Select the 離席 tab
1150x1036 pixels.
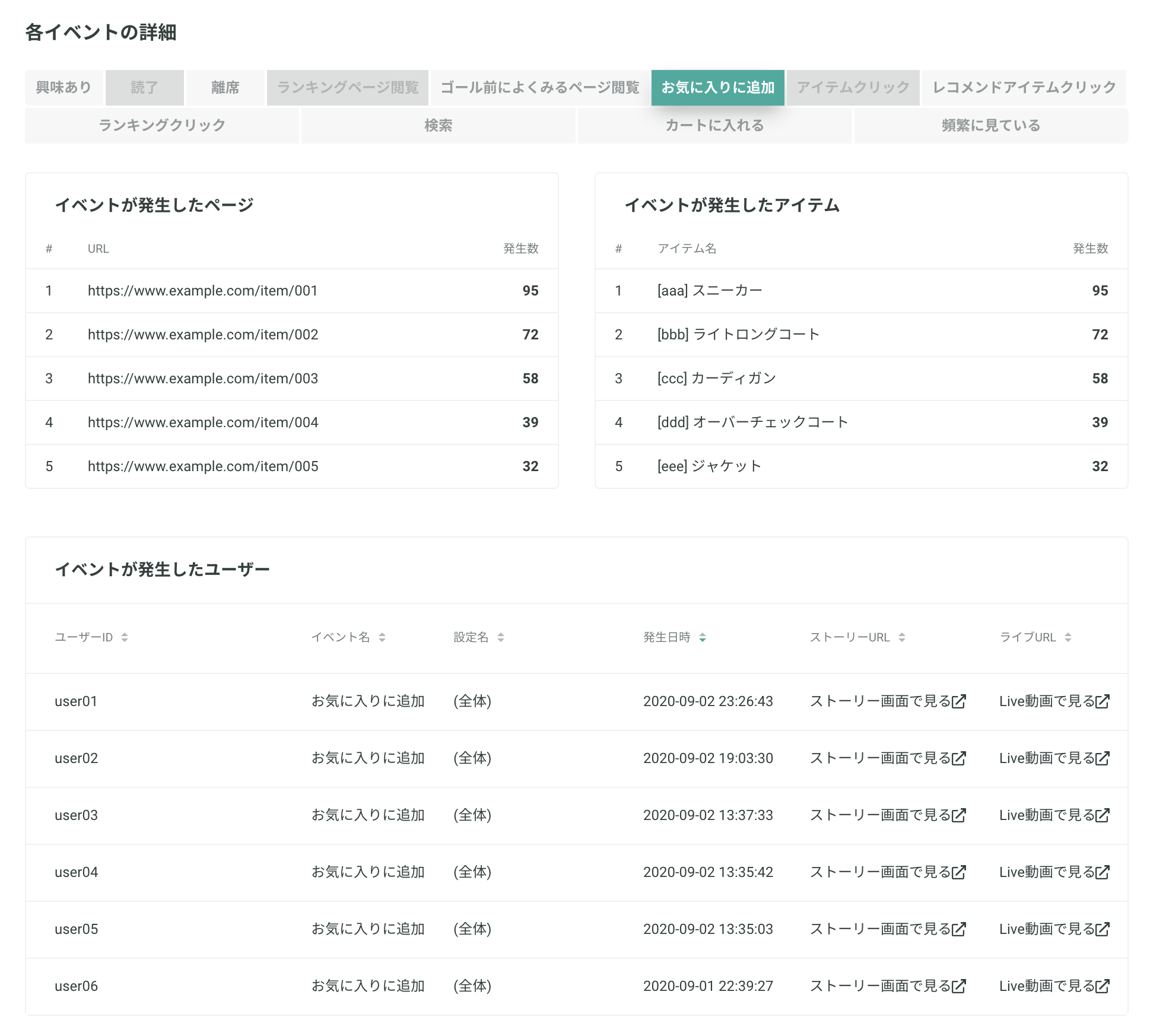point(225,88)
